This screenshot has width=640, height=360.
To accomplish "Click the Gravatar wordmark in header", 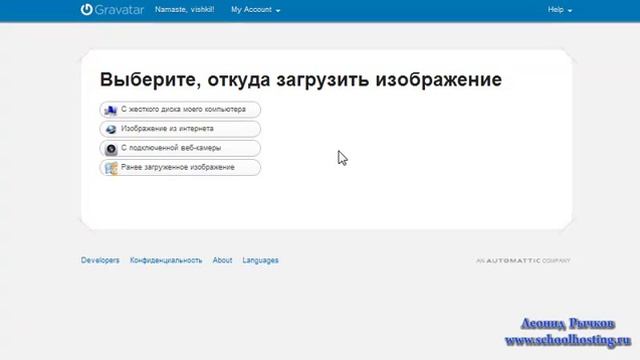I will coord(119,10).
